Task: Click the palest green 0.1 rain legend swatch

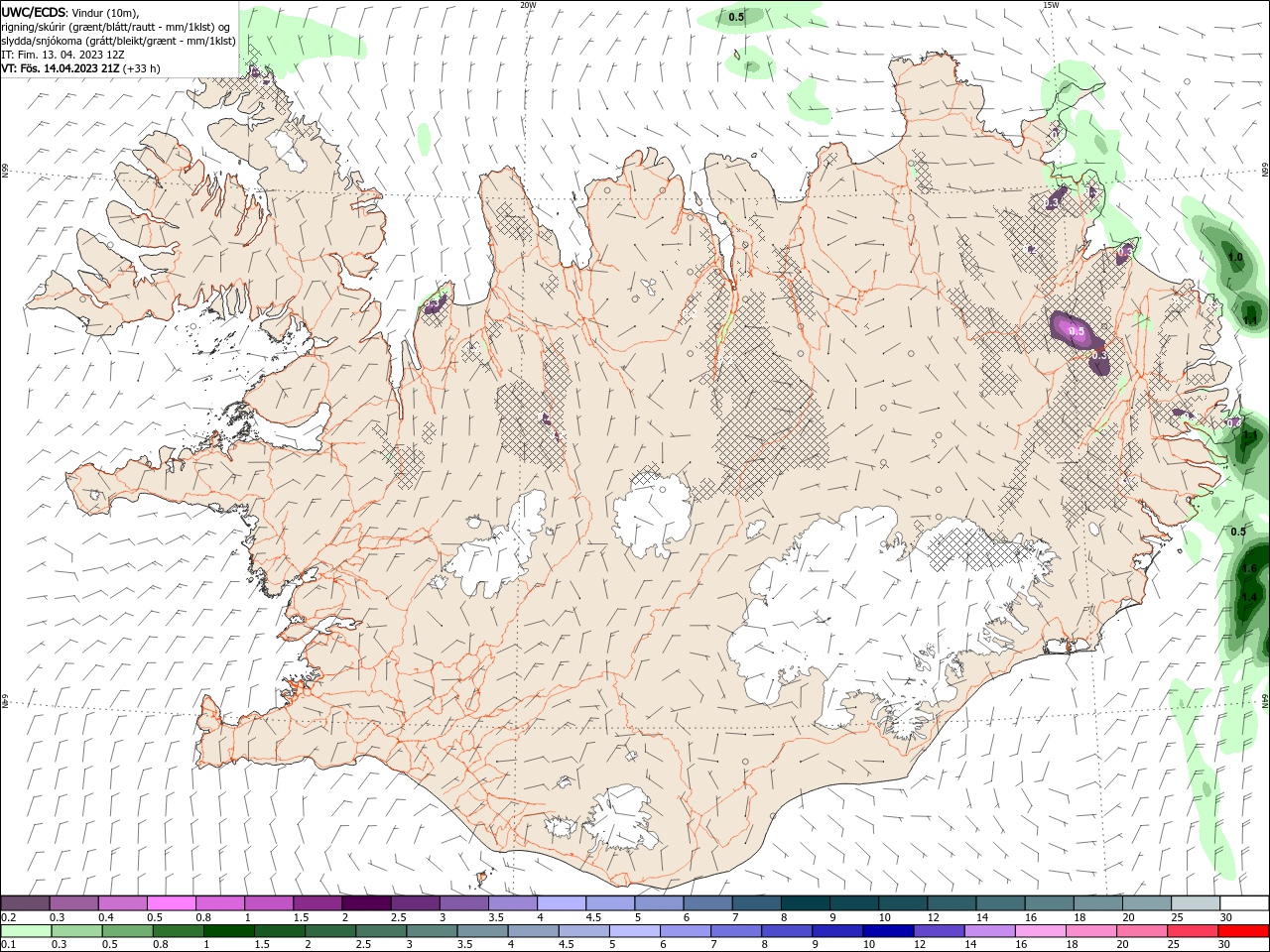Action: (26, 931)
